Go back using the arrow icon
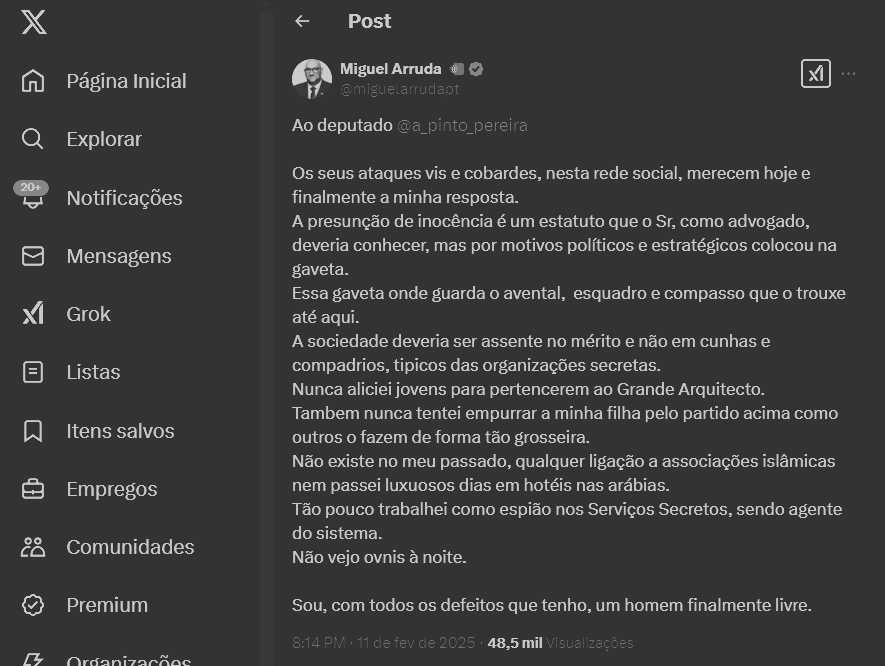This screenshot has height=666, width=885. coord(302,21)
